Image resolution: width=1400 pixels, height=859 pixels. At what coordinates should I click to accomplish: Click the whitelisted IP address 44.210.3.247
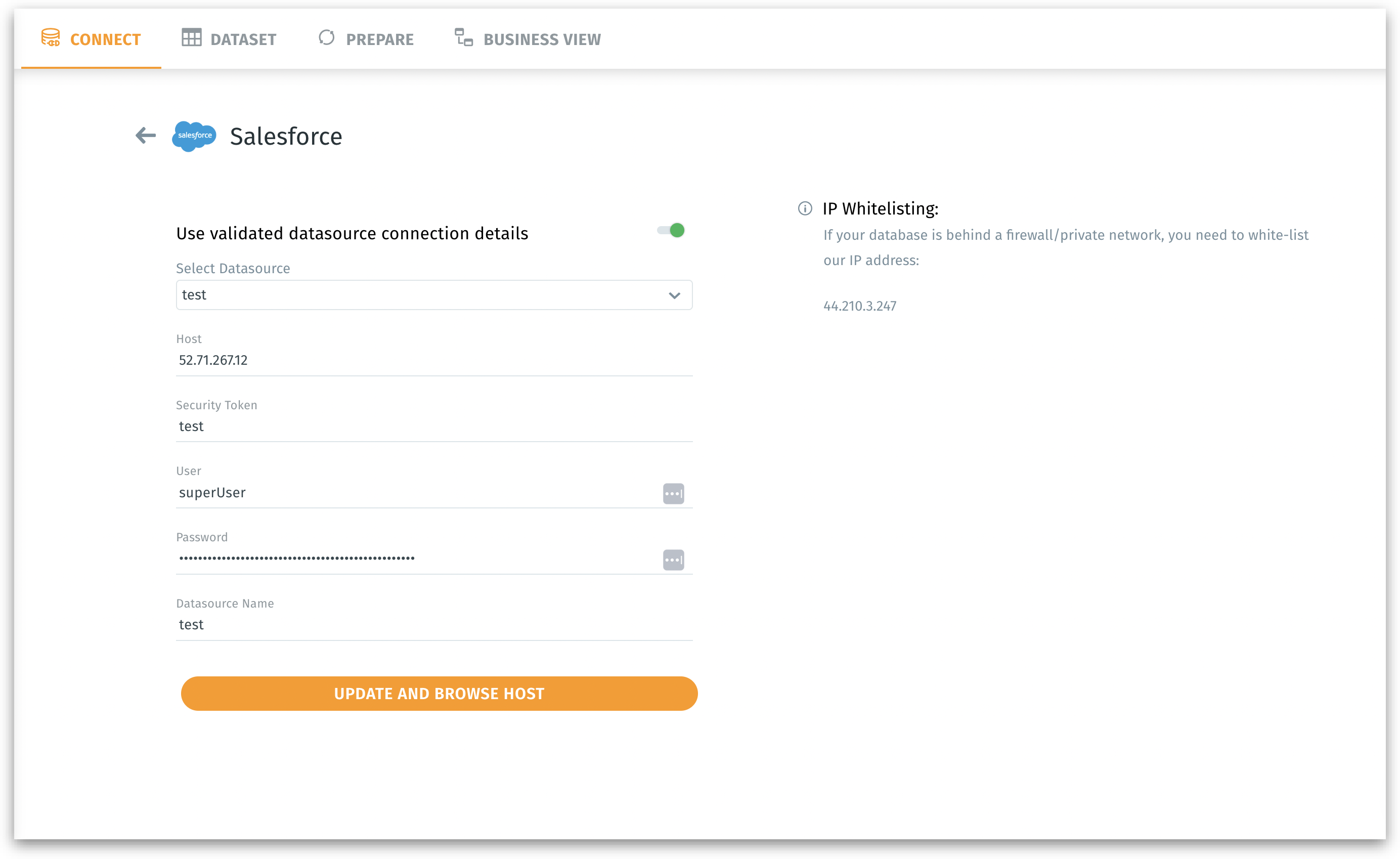coord(860,306)
